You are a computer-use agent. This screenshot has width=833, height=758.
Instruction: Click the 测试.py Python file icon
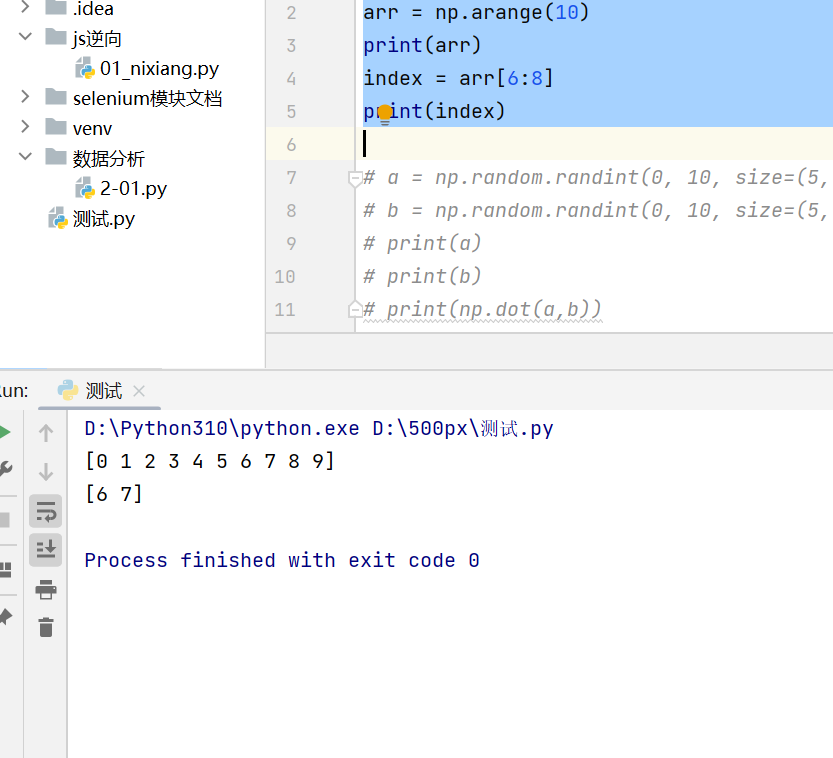[x=58, y=218]
